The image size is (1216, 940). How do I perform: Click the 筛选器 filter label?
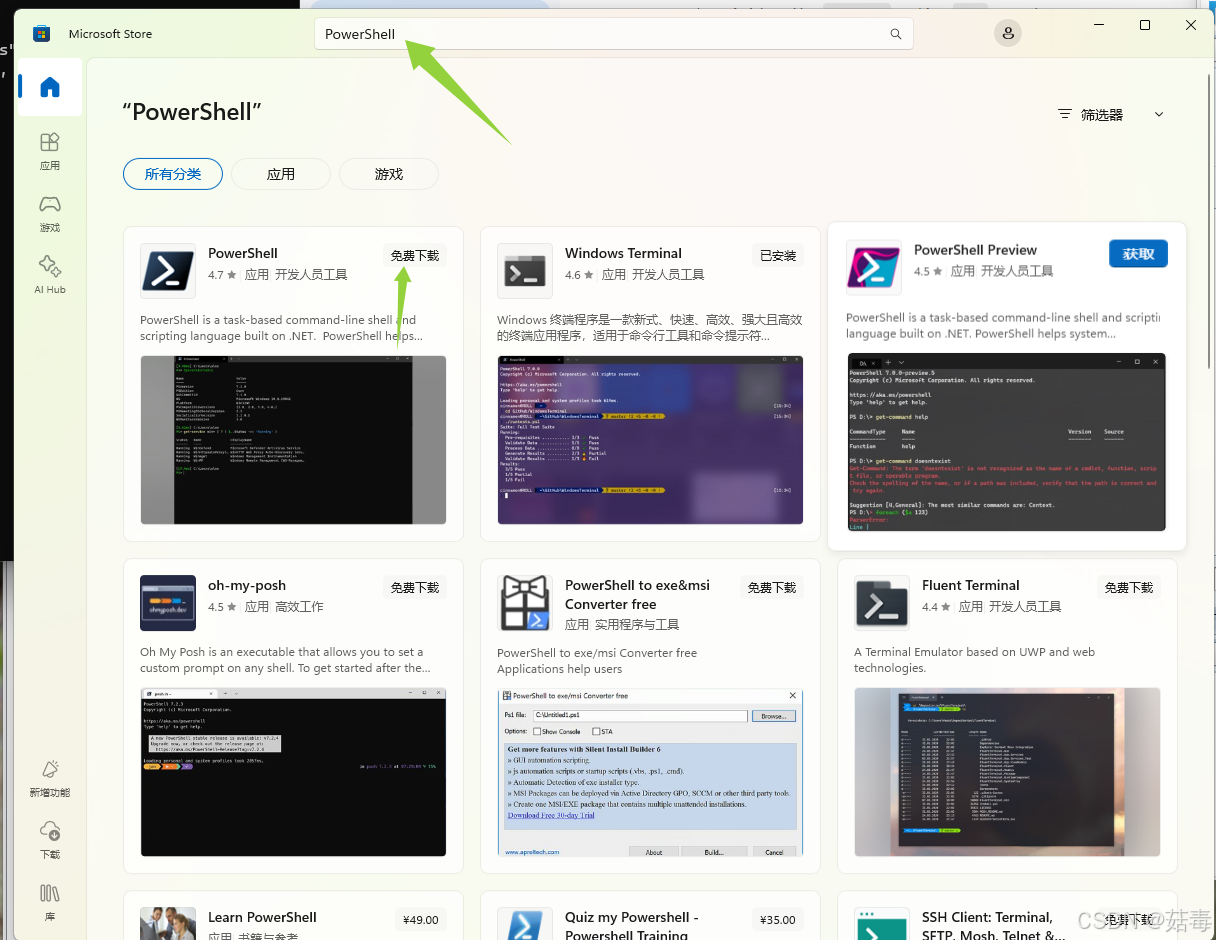click(x=1102, y=115)
